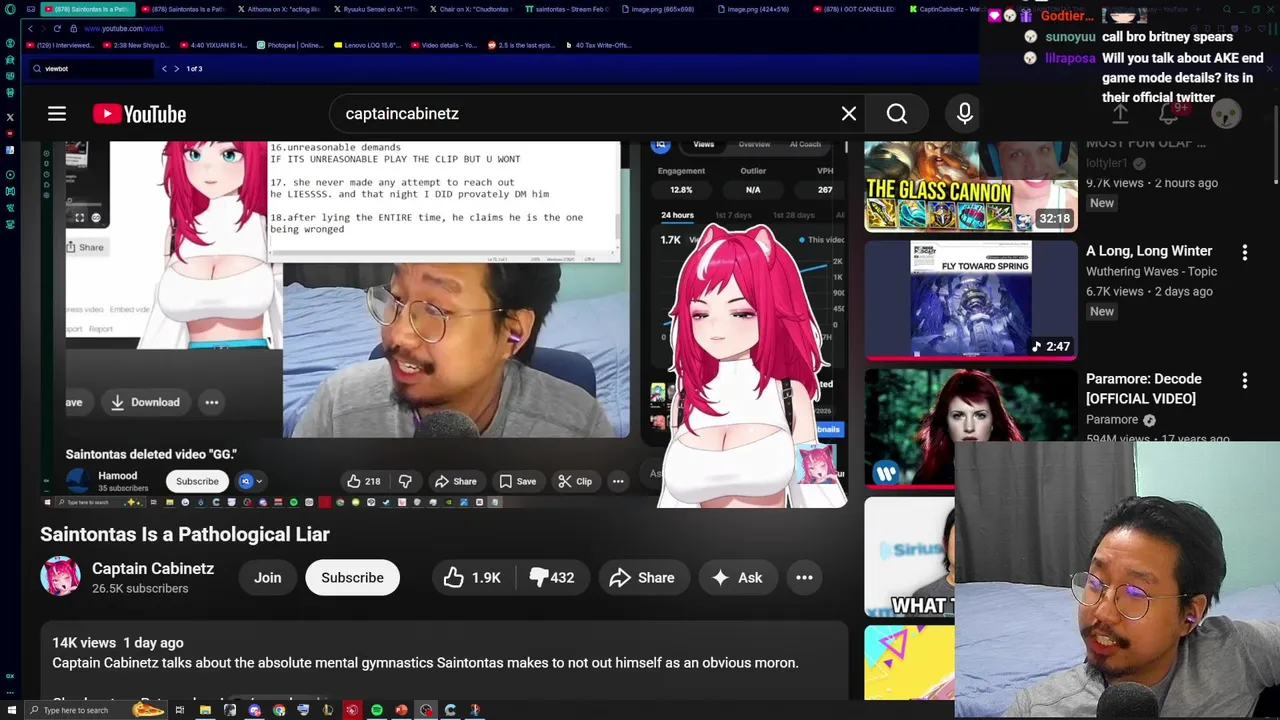Viewport: 1280px width, 720px height.
Task: Click Views tab in analytics panel
Action: [704, 144]
